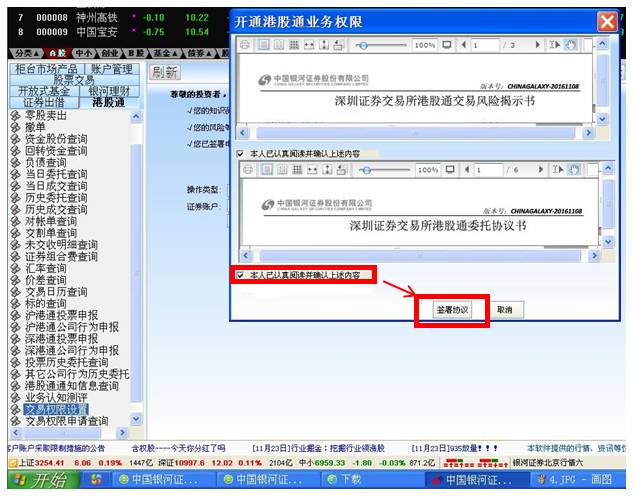This screenshot has height=496, width=634.
Task: Fit height in risk disclosure viewer toolbar
Action: click(324, 45)
